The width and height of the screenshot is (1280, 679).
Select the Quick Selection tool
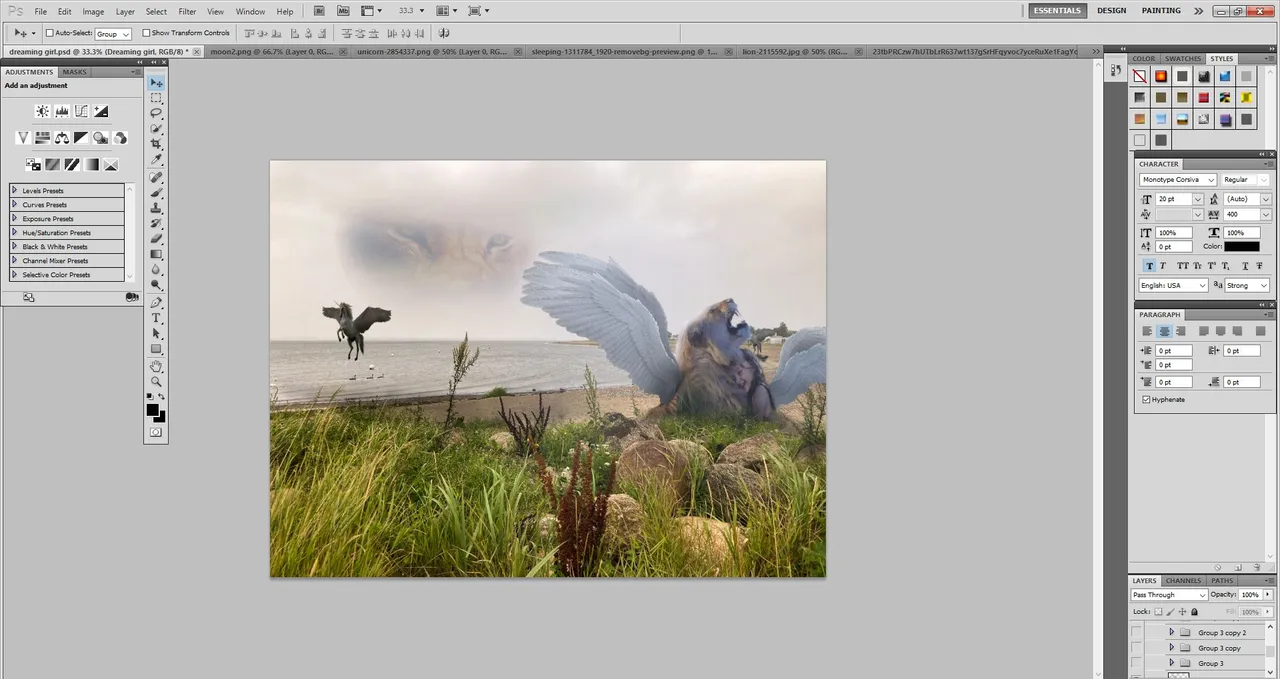156,129
